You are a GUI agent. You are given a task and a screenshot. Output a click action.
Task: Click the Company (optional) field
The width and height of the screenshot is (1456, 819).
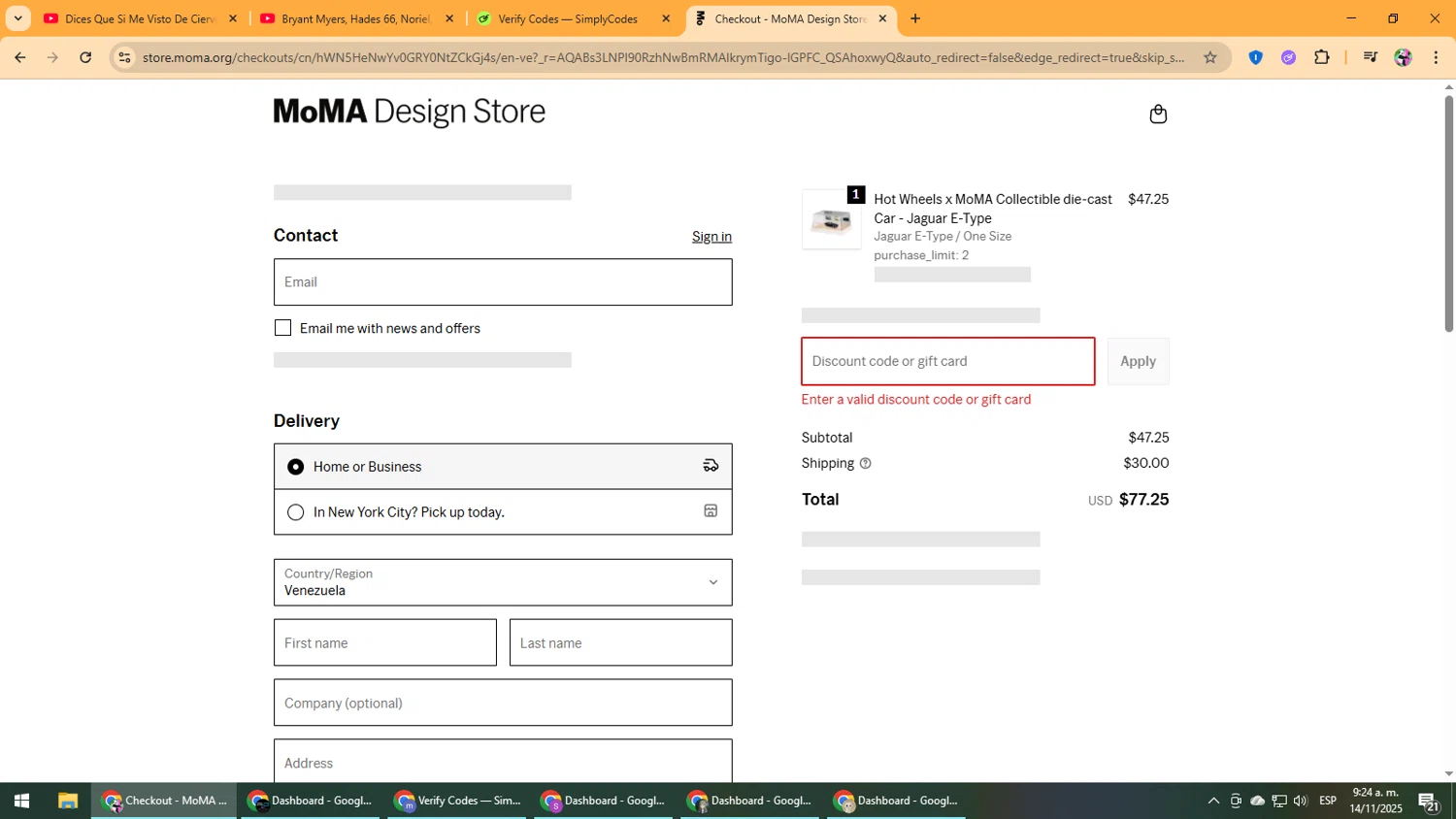(503, 703)
